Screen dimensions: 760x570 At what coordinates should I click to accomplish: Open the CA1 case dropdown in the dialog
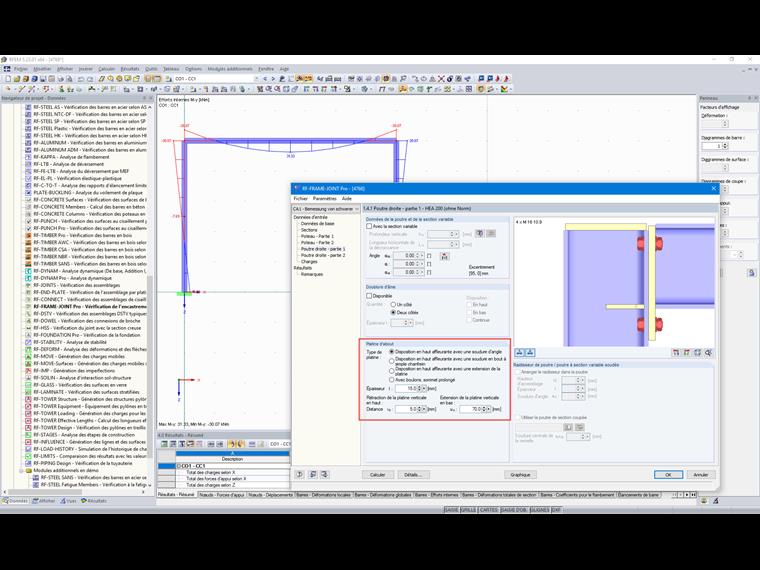click(357, 209)
